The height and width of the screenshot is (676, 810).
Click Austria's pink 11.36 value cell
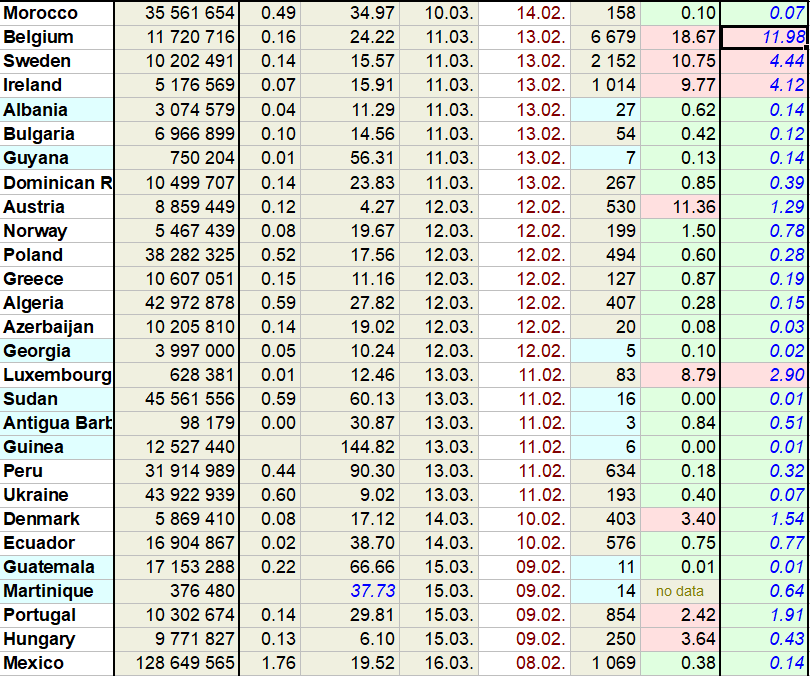[679, 206]
